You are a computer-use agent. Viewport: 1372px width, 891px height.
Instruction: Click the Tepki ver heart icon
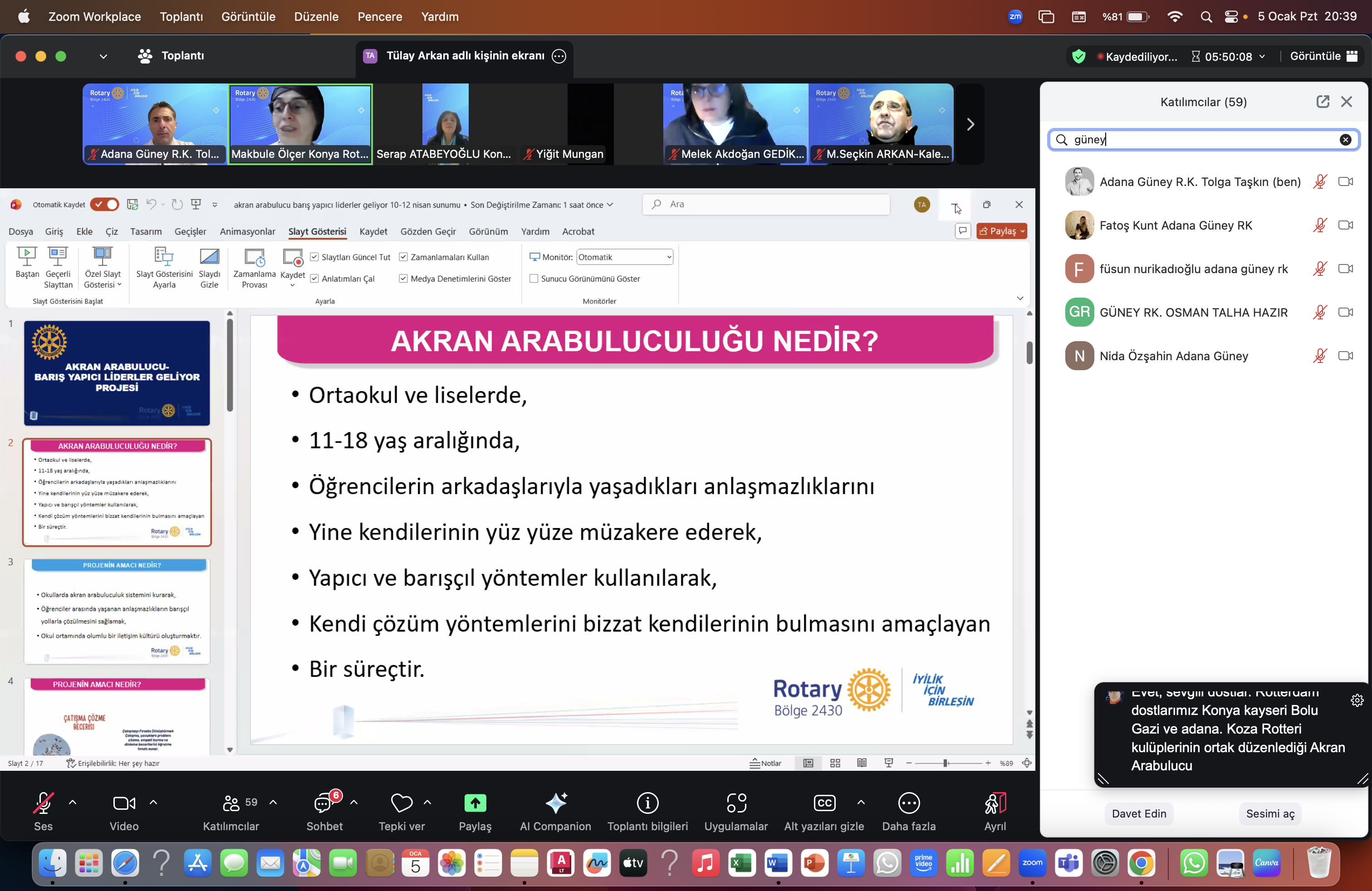401,803
